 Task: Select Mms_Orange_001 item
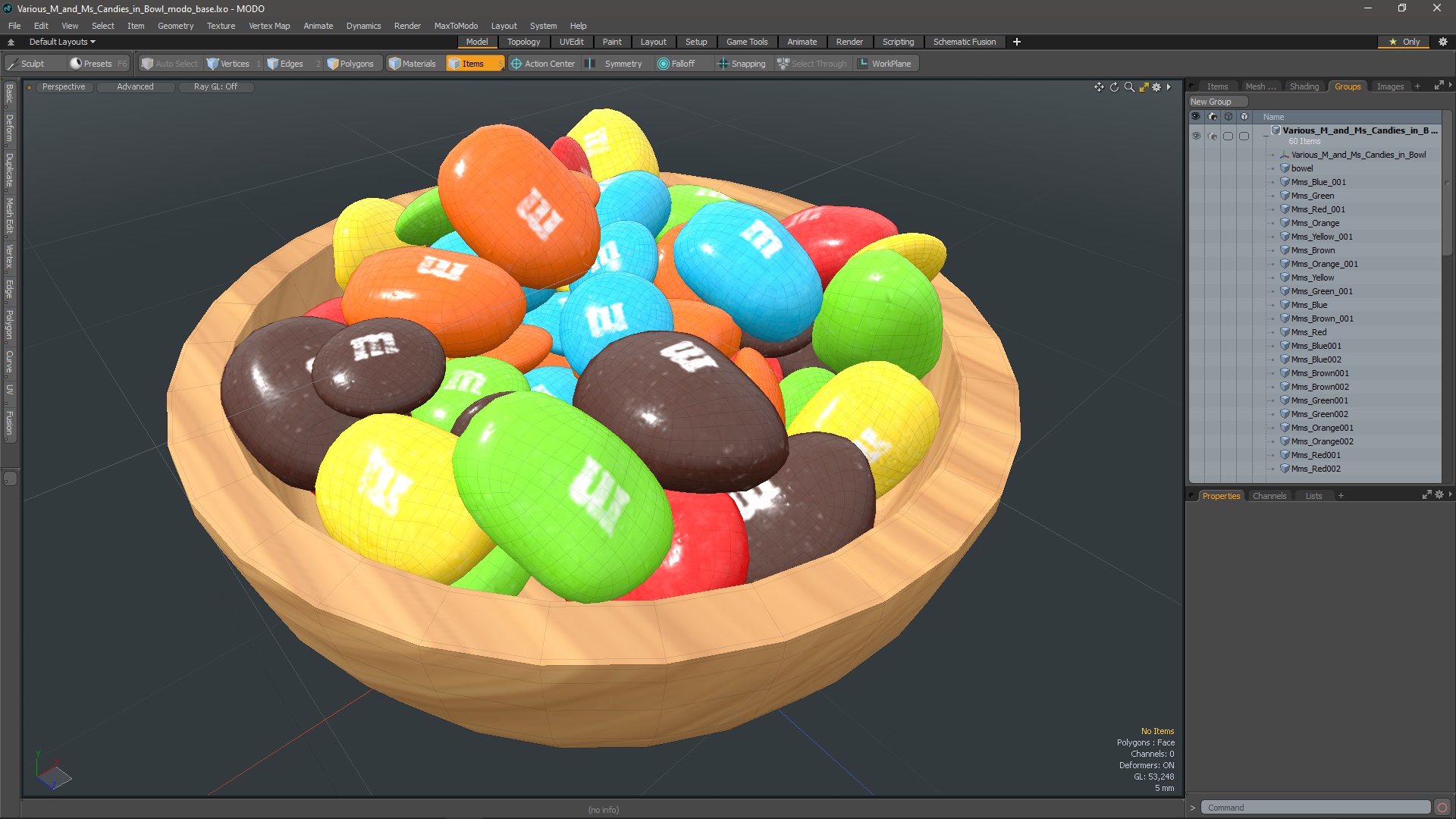(1324, 264)
